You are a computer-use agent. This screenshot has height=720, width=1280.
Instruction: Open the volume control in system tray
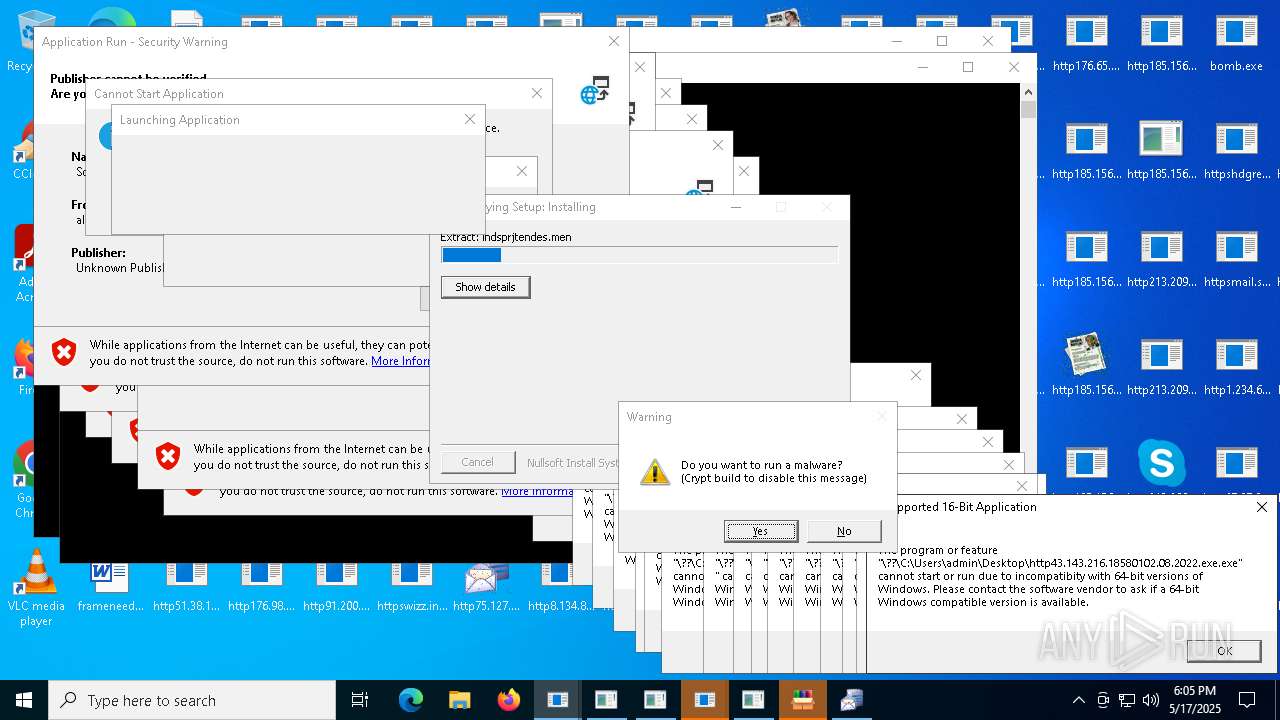click(x=1151, y=700)
